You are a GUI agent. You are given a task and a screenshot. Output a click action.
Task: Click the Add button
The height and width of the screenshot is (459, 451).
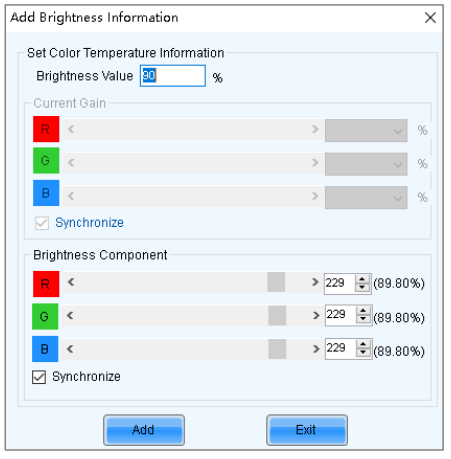(x=144, y=430)
